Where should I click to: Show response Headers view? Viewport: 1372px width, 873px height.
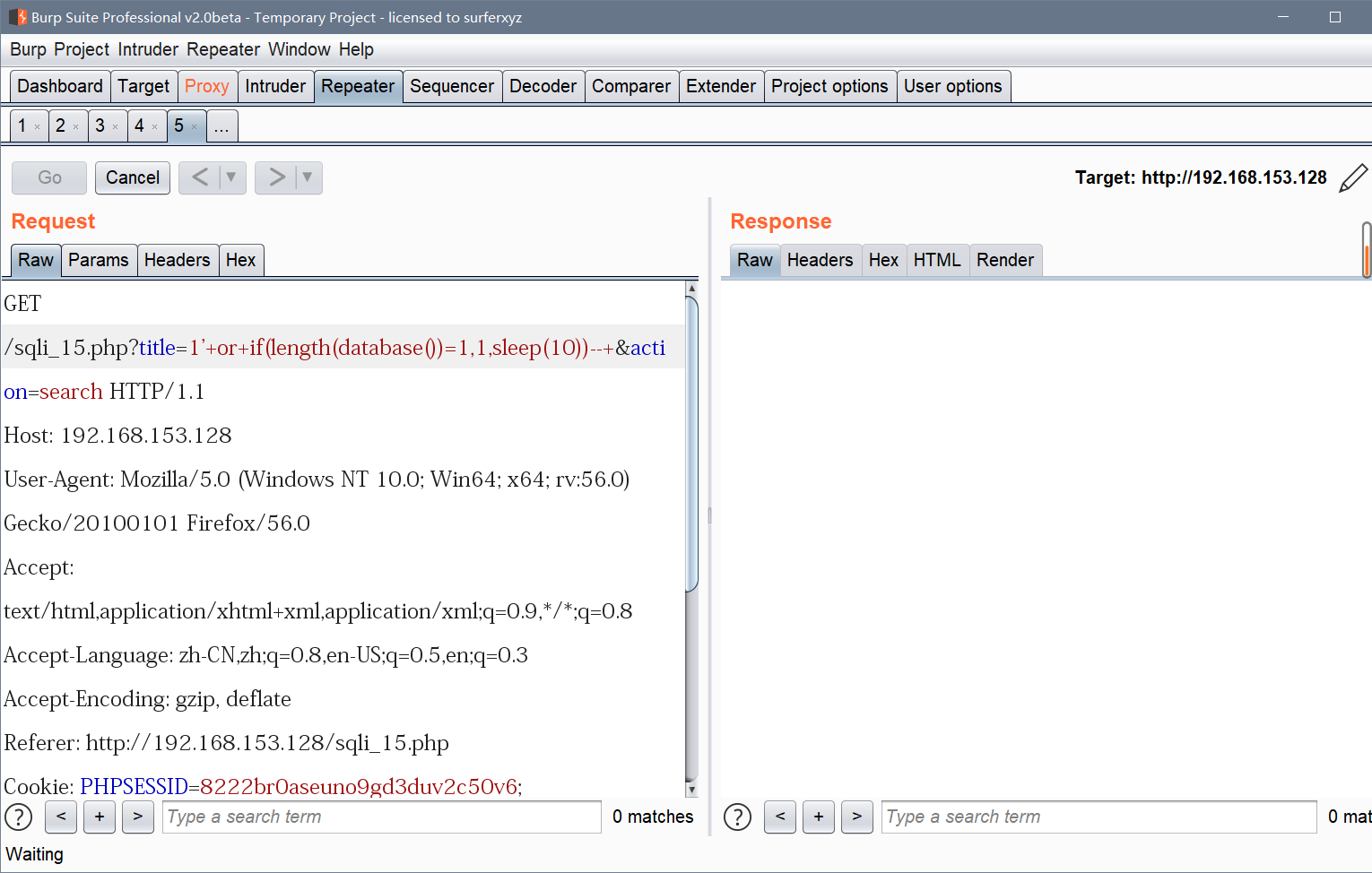coord(821,260)
